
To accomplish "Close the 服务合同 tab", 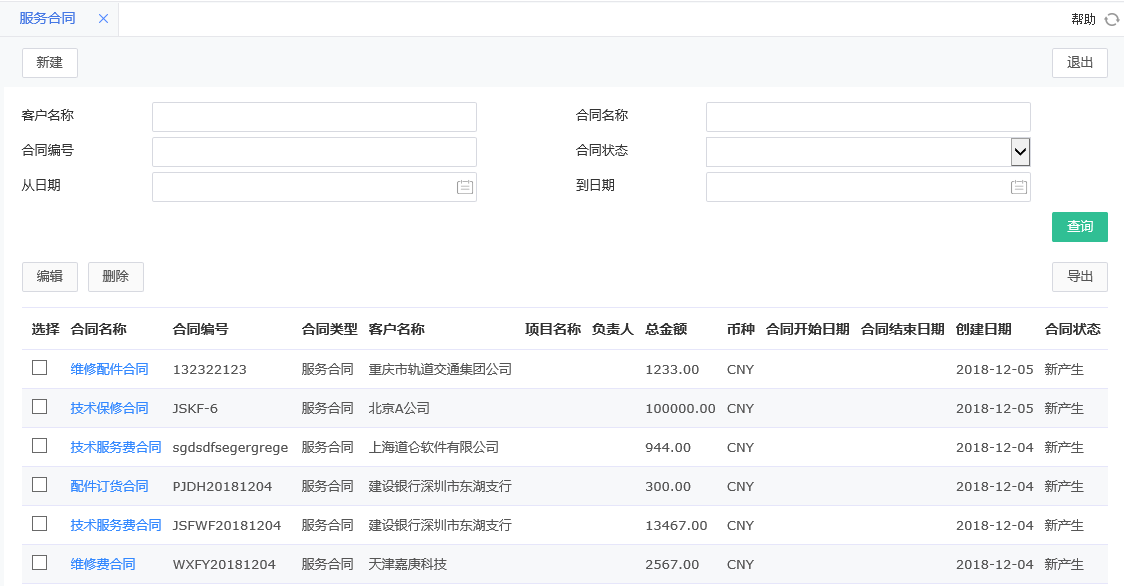I will tap(103, 18).
